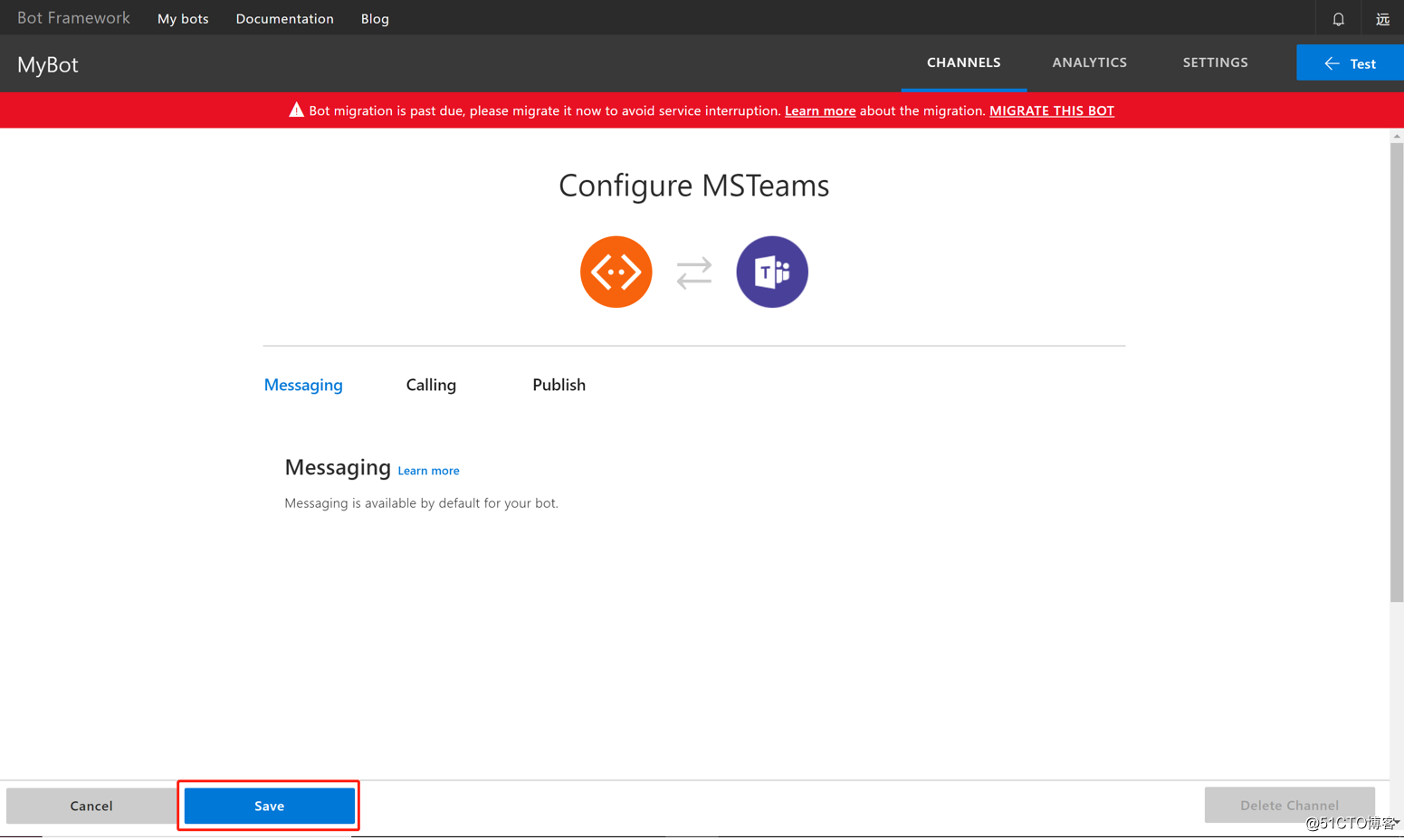The width and height of the screenshot is (1404, 840).
Task: Open the My bots menu
Action: pos(183,18)
